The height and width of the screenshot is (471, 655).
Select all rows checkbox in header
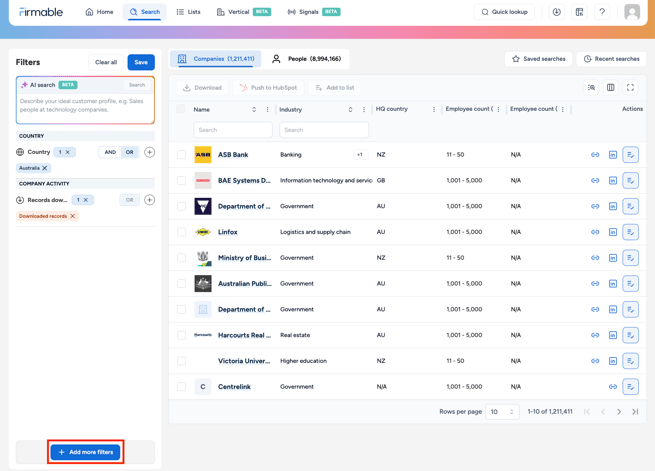181,109
